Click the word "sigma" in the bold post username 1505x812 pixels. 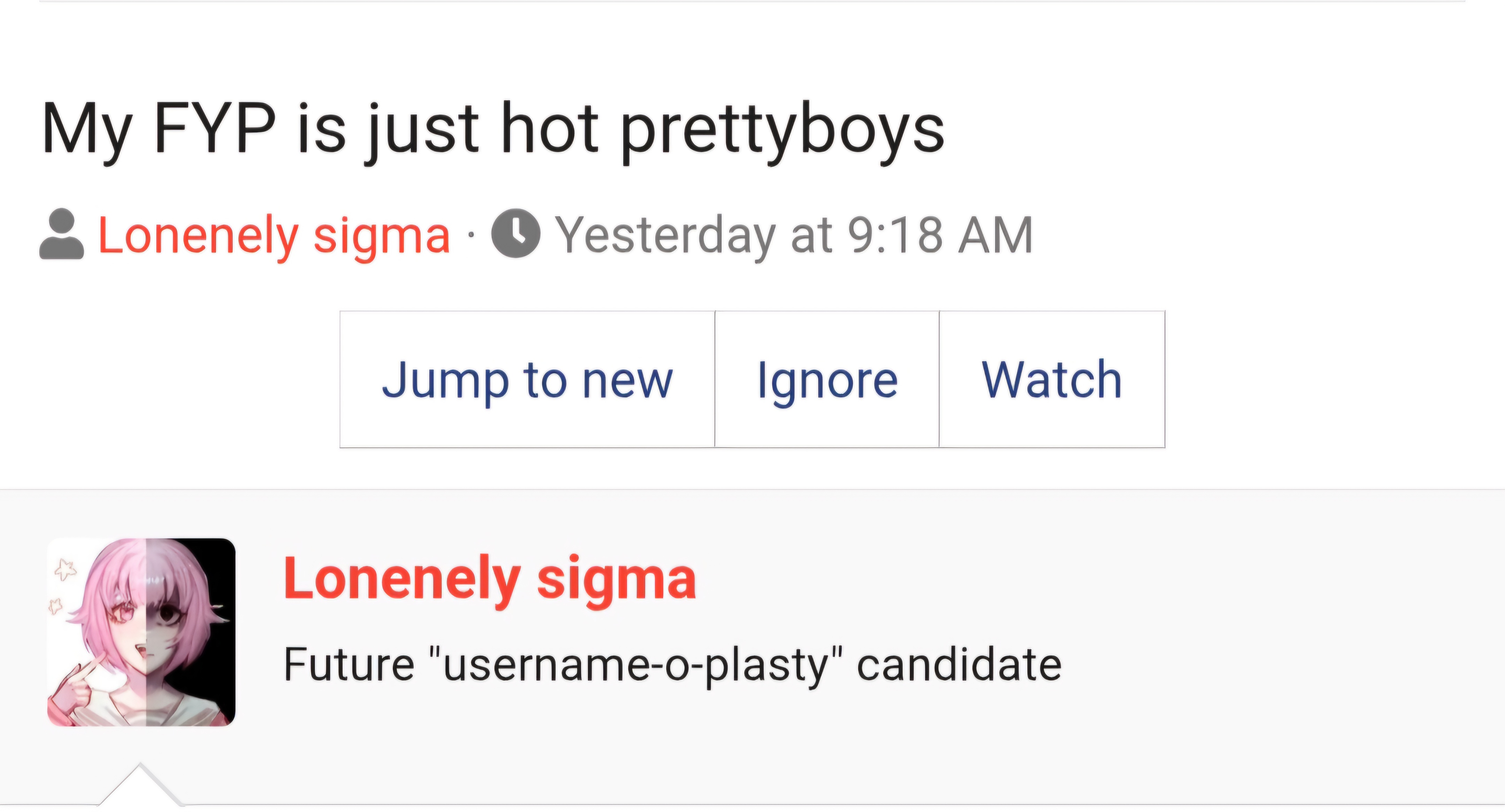[x=616, y=580]
